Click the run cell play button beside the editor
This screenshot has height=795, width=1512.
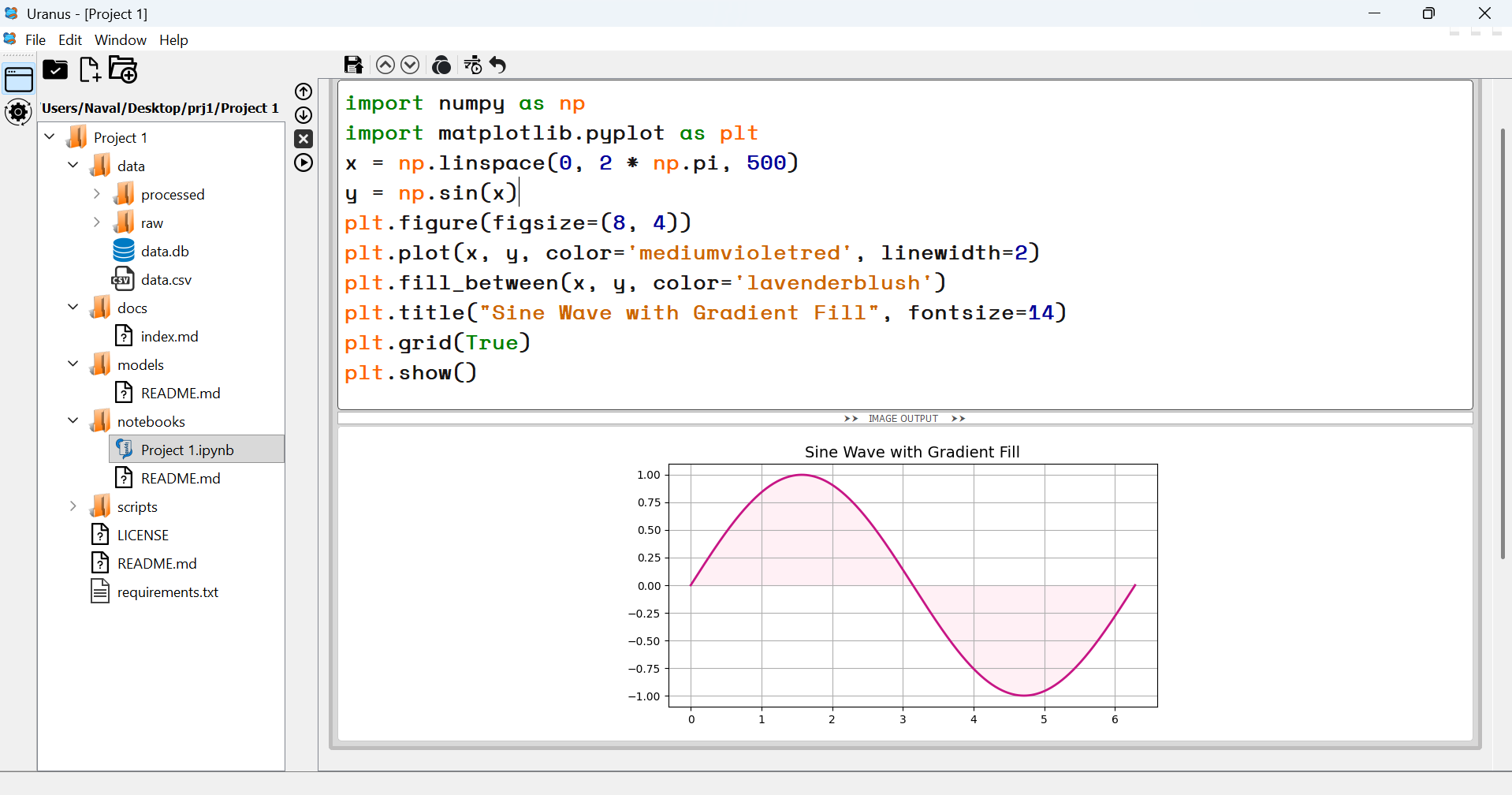click(304, 163)
